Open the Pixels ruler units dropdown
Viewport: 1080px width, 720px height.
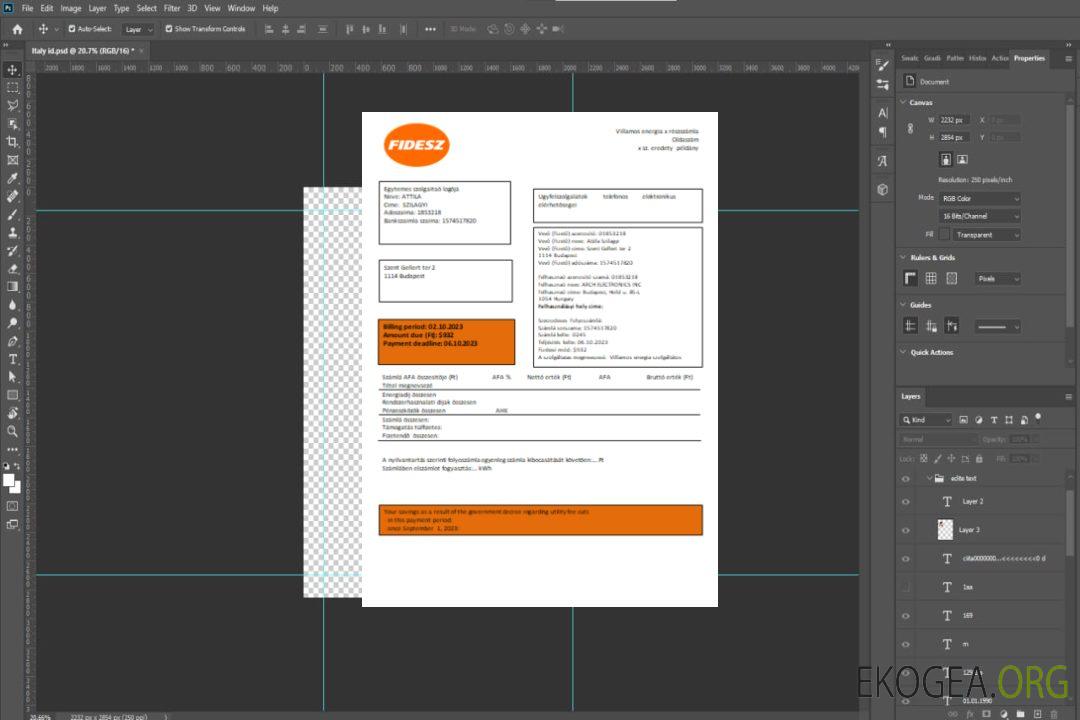(997, 279)
